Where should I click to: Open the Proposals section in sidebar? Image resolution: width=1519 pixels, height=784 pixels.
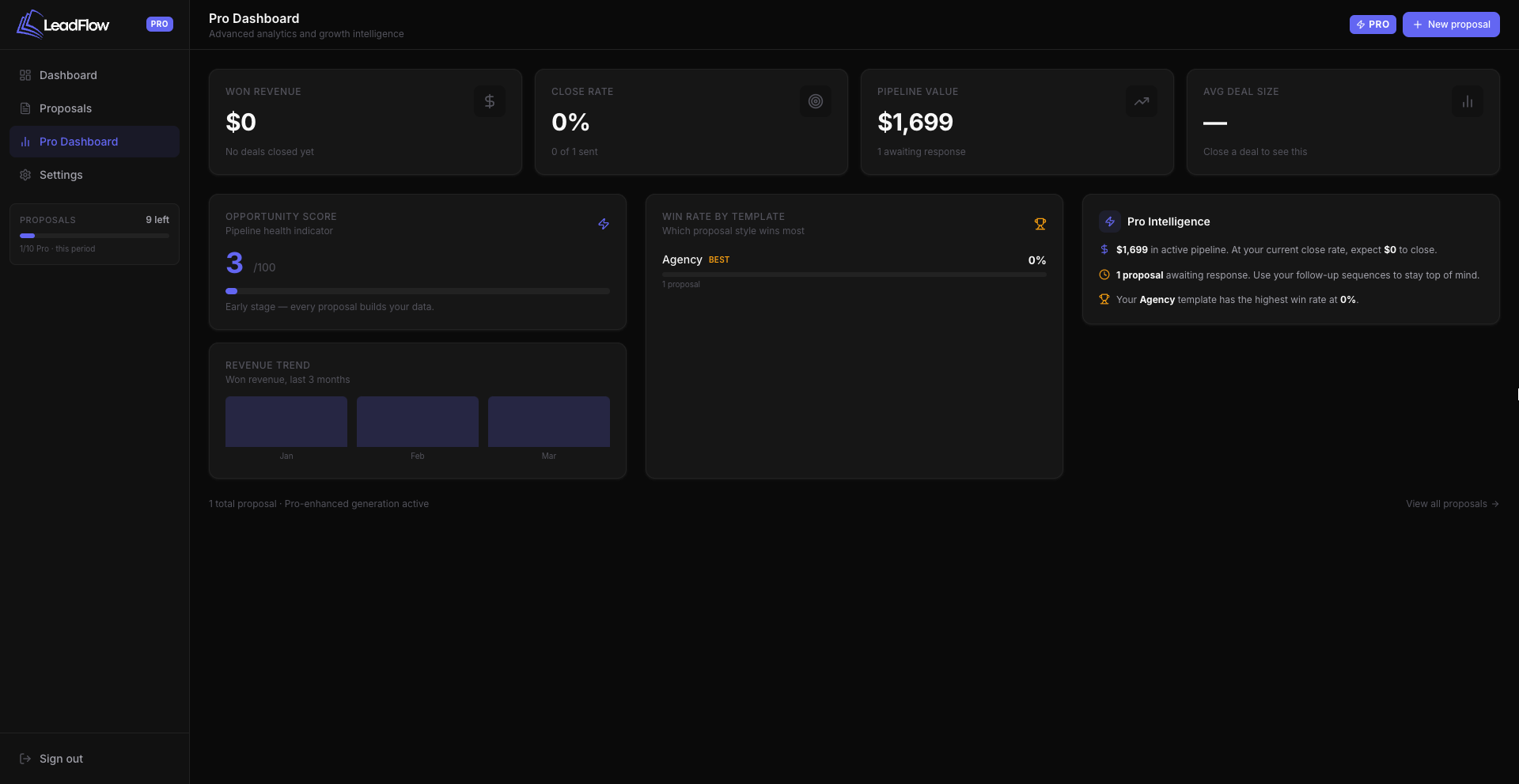coord(65,108)
